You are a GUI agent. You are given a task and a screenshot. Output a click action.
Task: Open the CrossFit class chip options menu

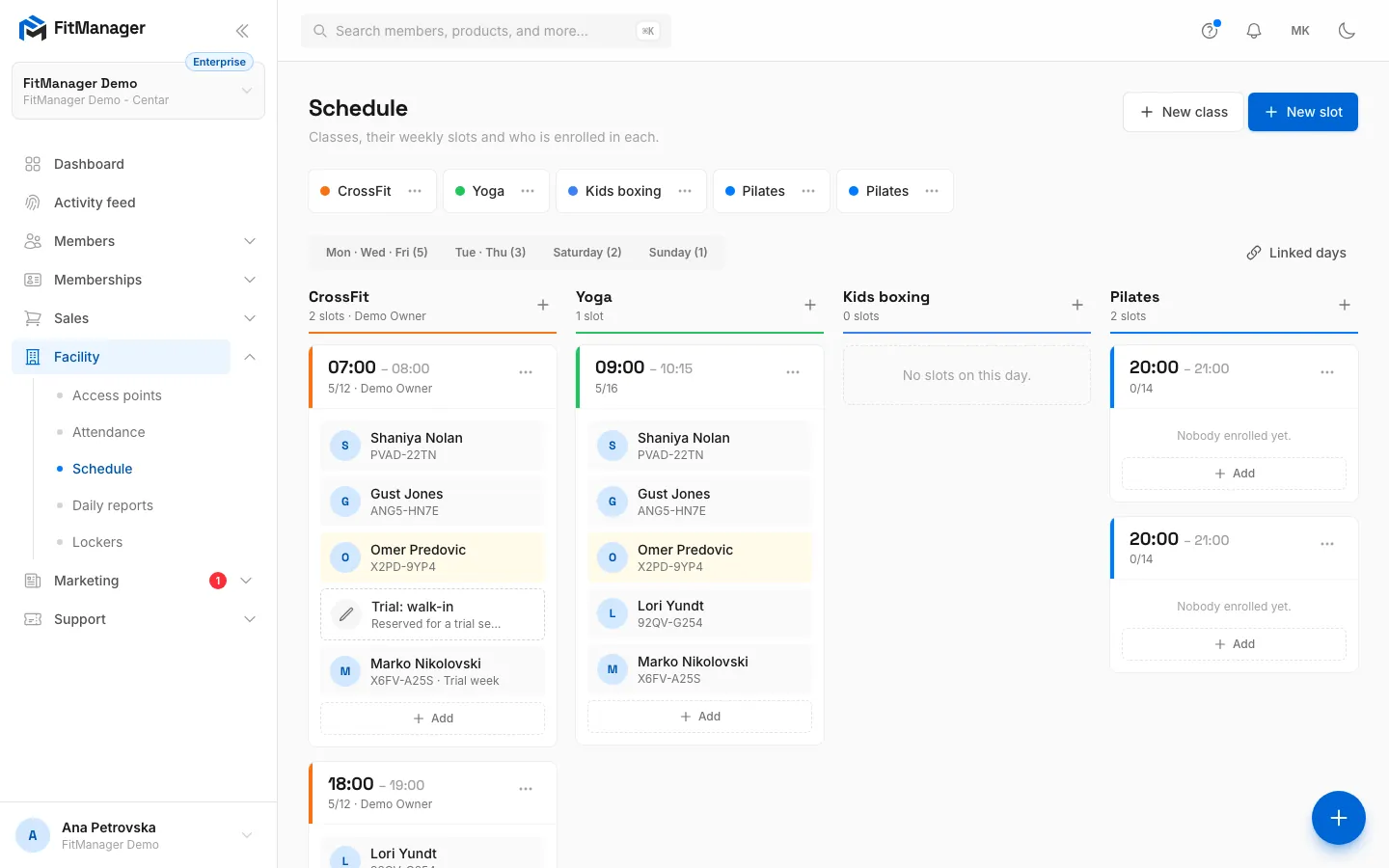[415, 191]
